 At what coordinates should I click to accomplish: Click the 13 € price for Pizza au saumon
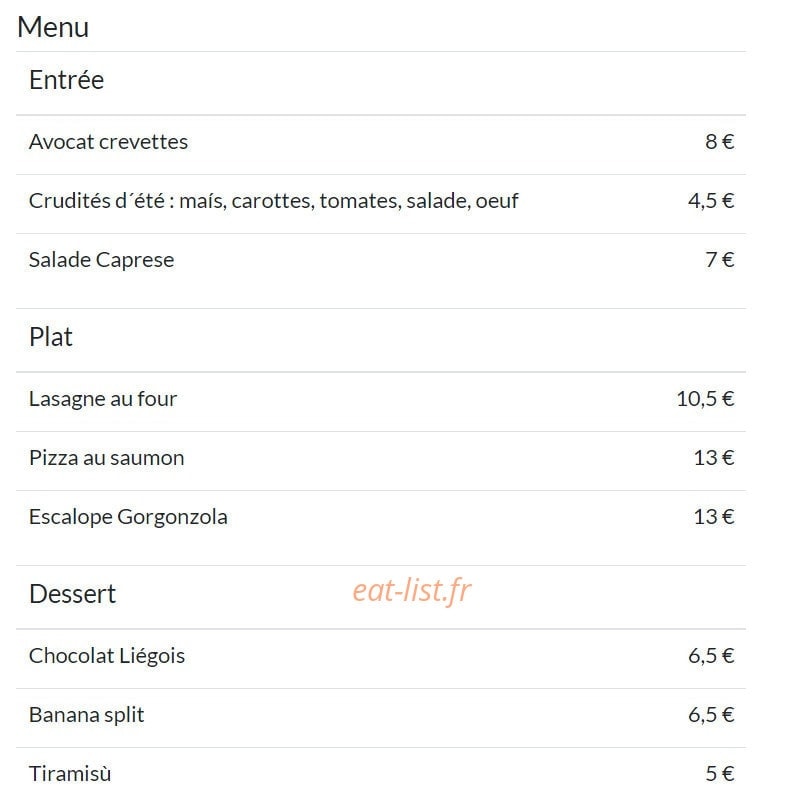coord(714,458)
